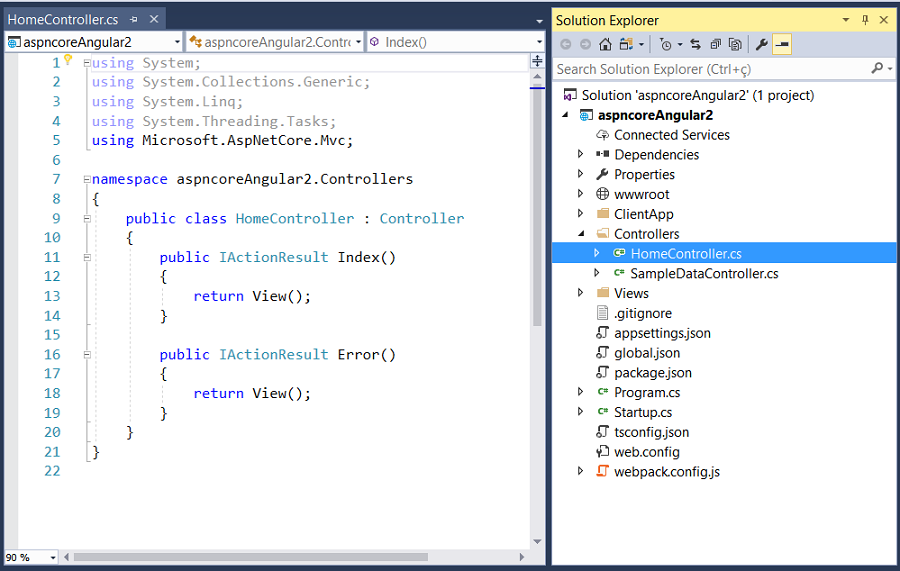Click the Show All Files icon
Screen dimensions: 900x571
735,44
